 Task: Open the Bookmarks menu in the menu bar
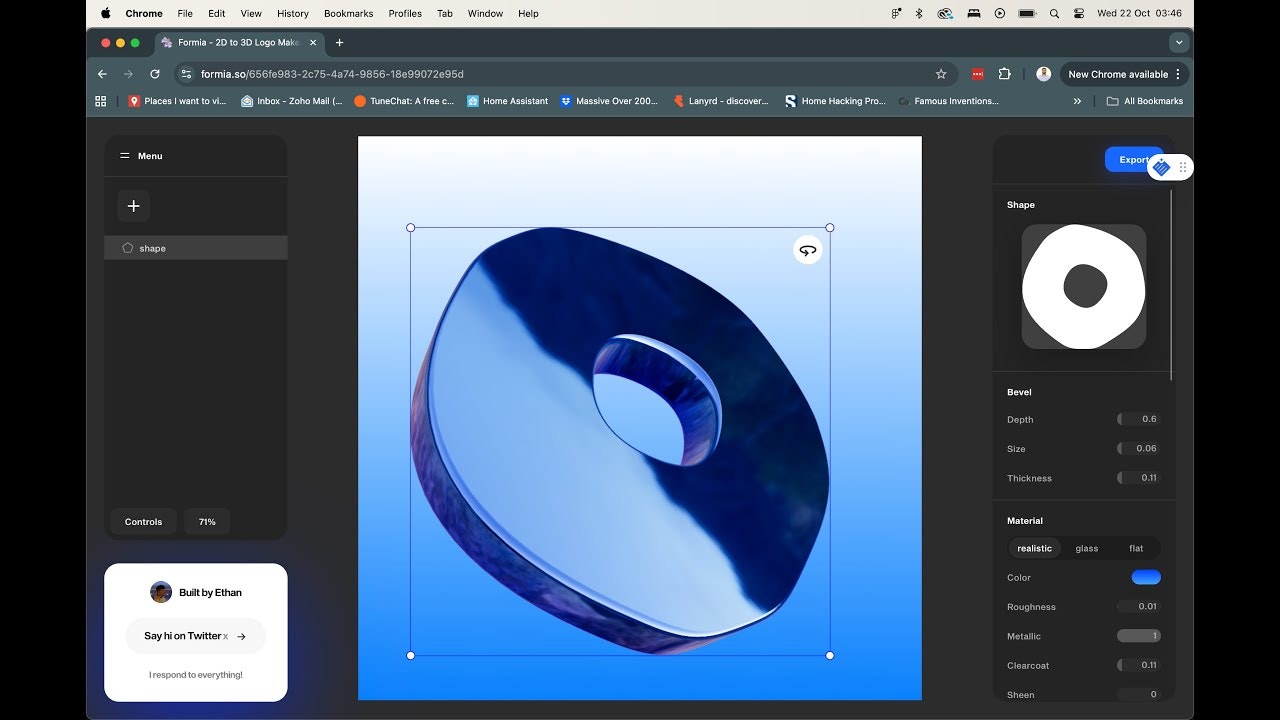tap(348, 13)
